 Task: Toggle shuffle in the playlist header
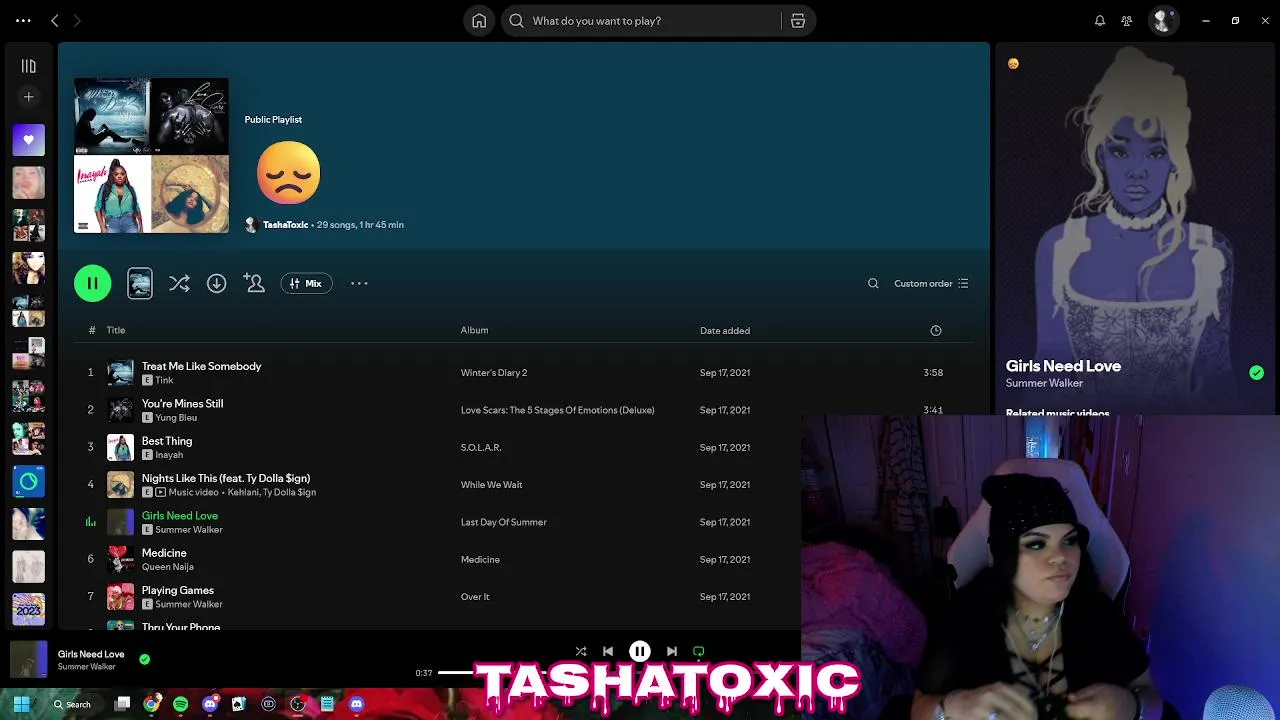[179, 284]
